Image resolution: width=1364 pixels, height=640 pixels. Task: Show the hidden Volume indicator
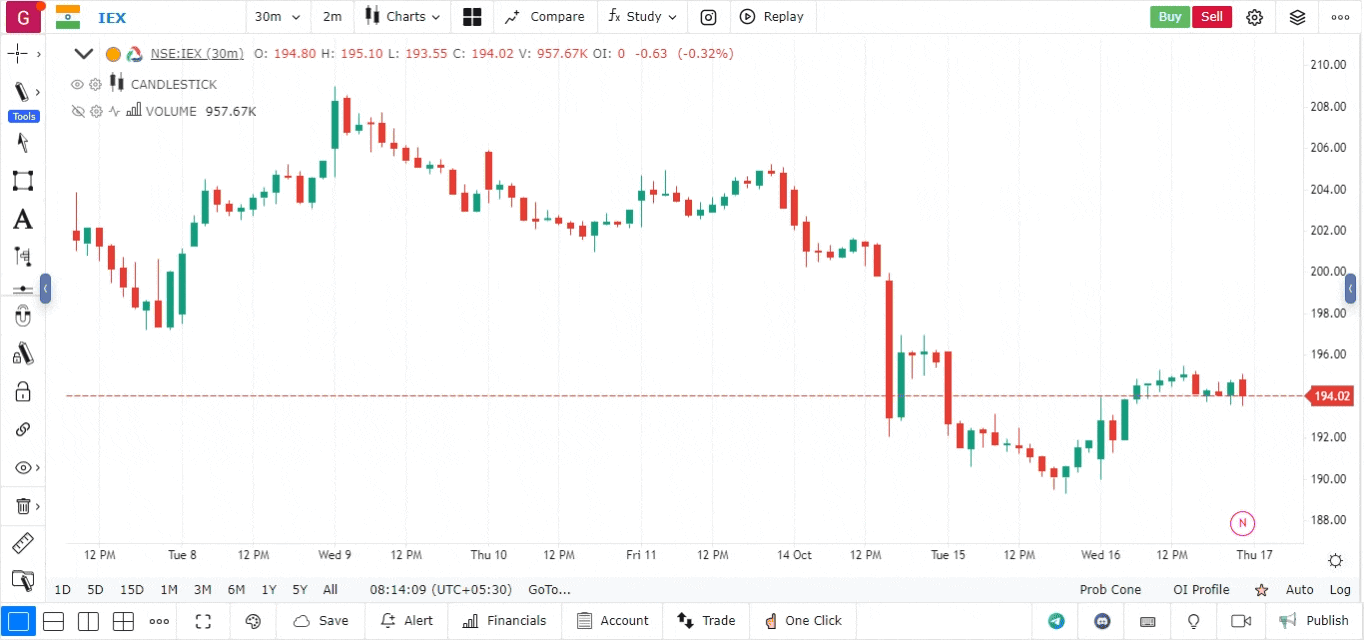(x=77, y=111)
